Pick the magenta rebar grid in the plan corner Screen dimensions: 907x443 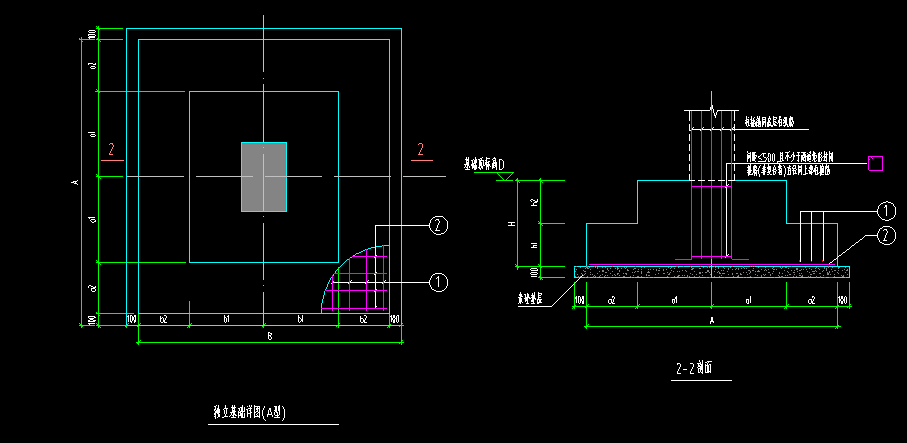pyautogui.click(x=354, y=279)
